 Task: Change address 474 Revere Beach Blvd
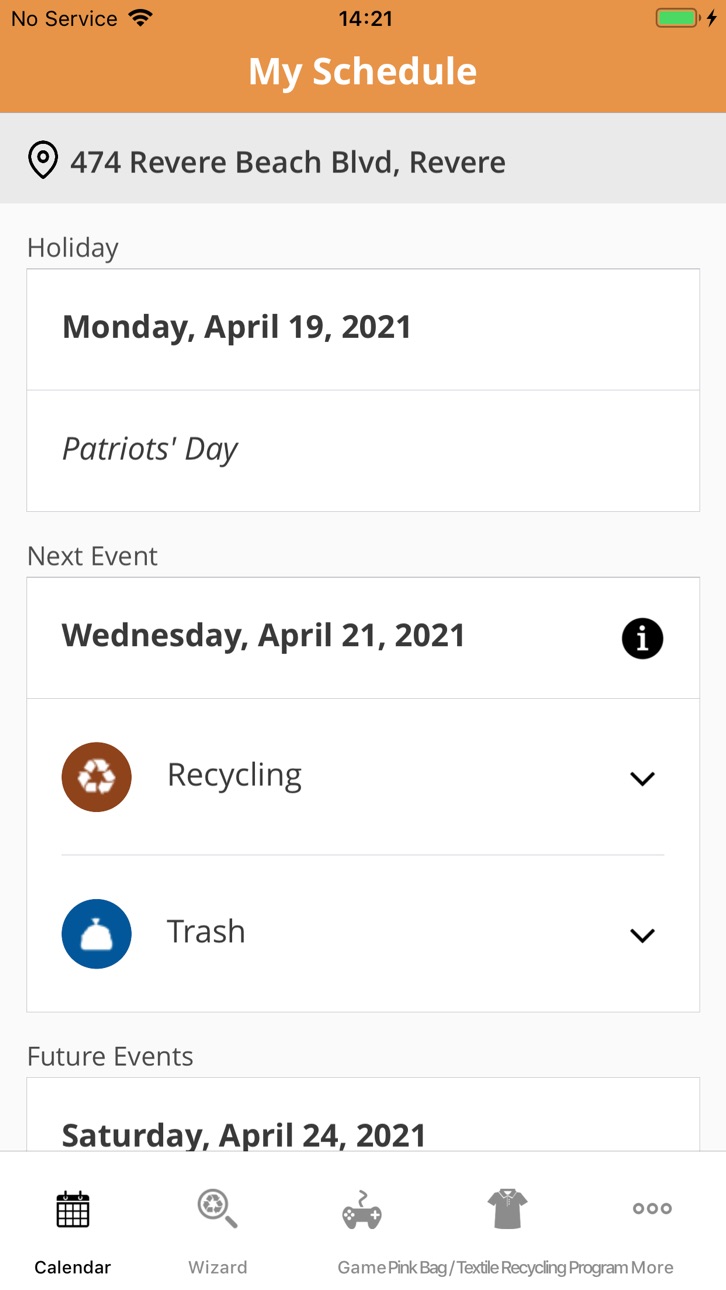point(288,162)
